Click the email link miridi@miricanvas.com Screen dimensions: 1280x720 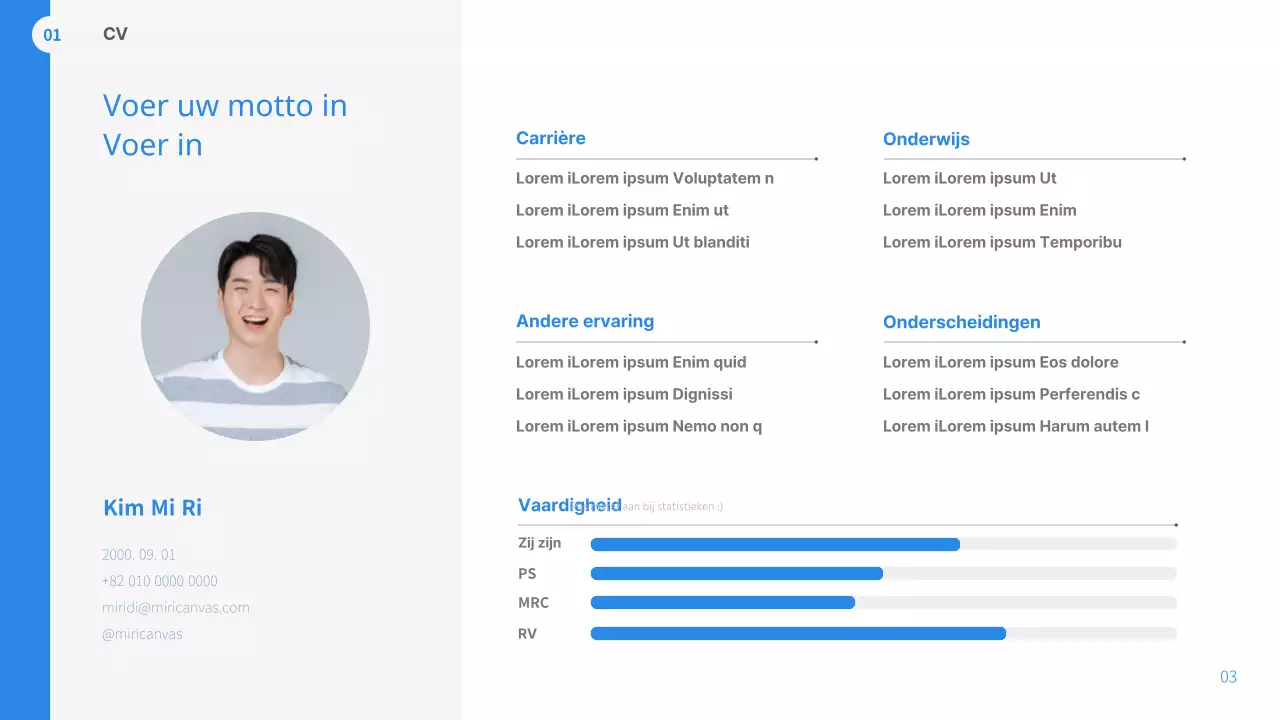click(175, 607)
